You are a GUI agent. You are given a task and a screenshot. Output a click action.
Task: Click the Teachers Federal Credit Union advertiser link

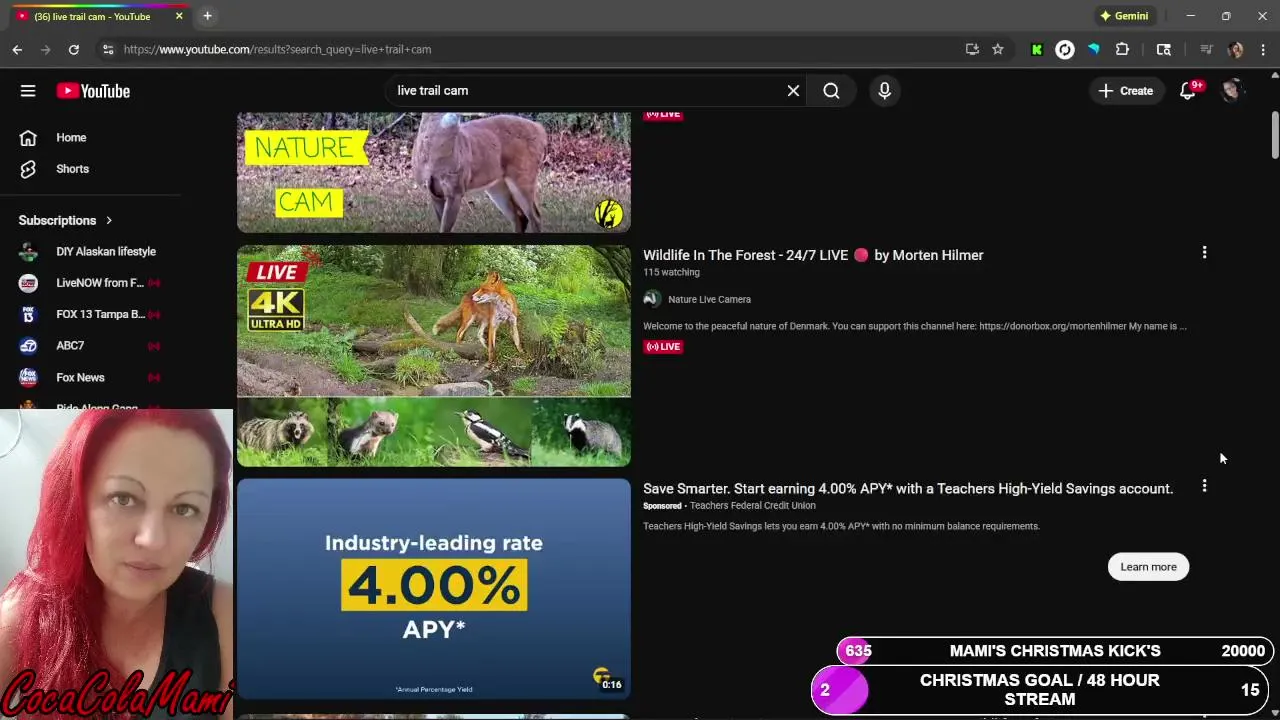pyautogui.click(x=752, y=506)
